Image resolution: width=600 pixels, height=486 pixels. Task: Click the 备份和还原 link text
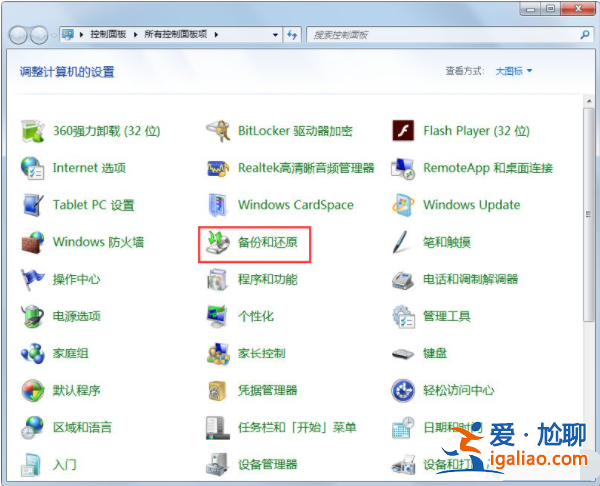[267, 242]
